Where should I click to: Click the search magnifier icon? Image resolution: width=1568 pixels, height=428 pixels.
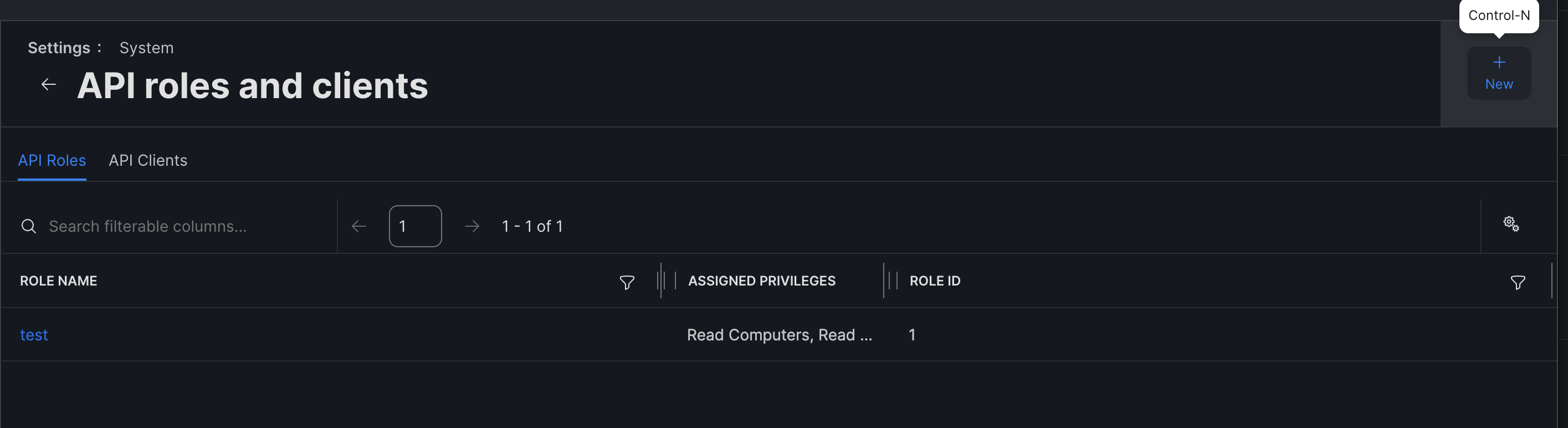point(29,227)
